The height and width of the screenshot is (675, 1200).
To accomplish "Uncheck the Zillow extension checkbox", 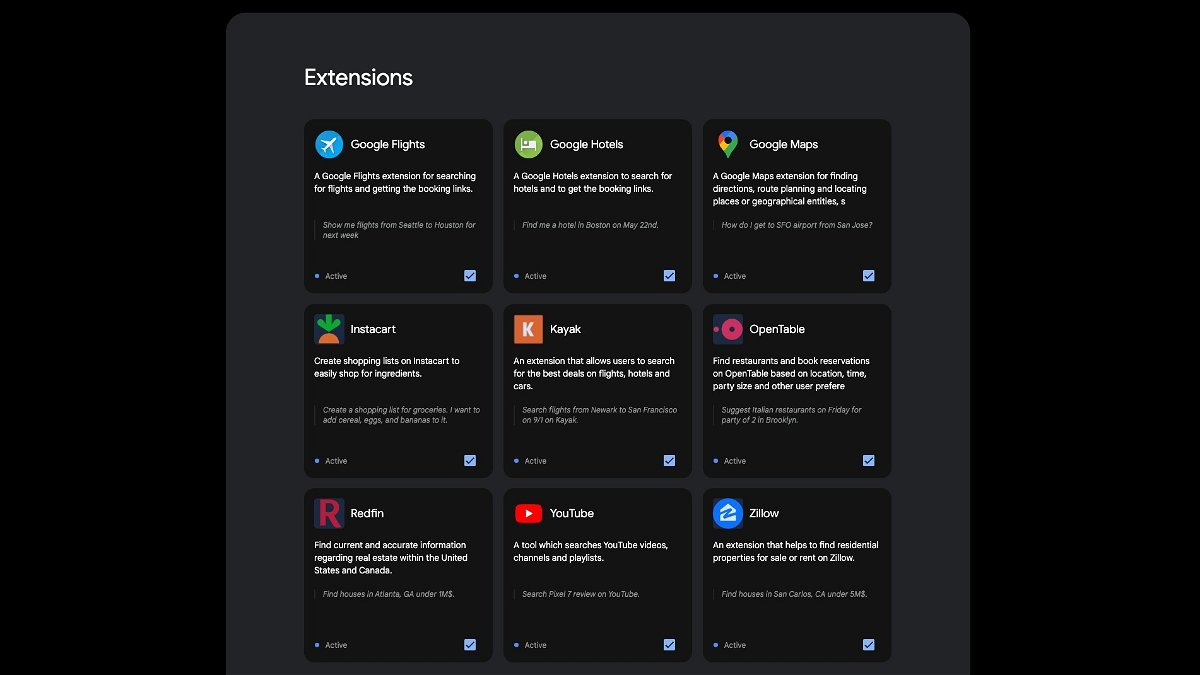I will point(868,645).
